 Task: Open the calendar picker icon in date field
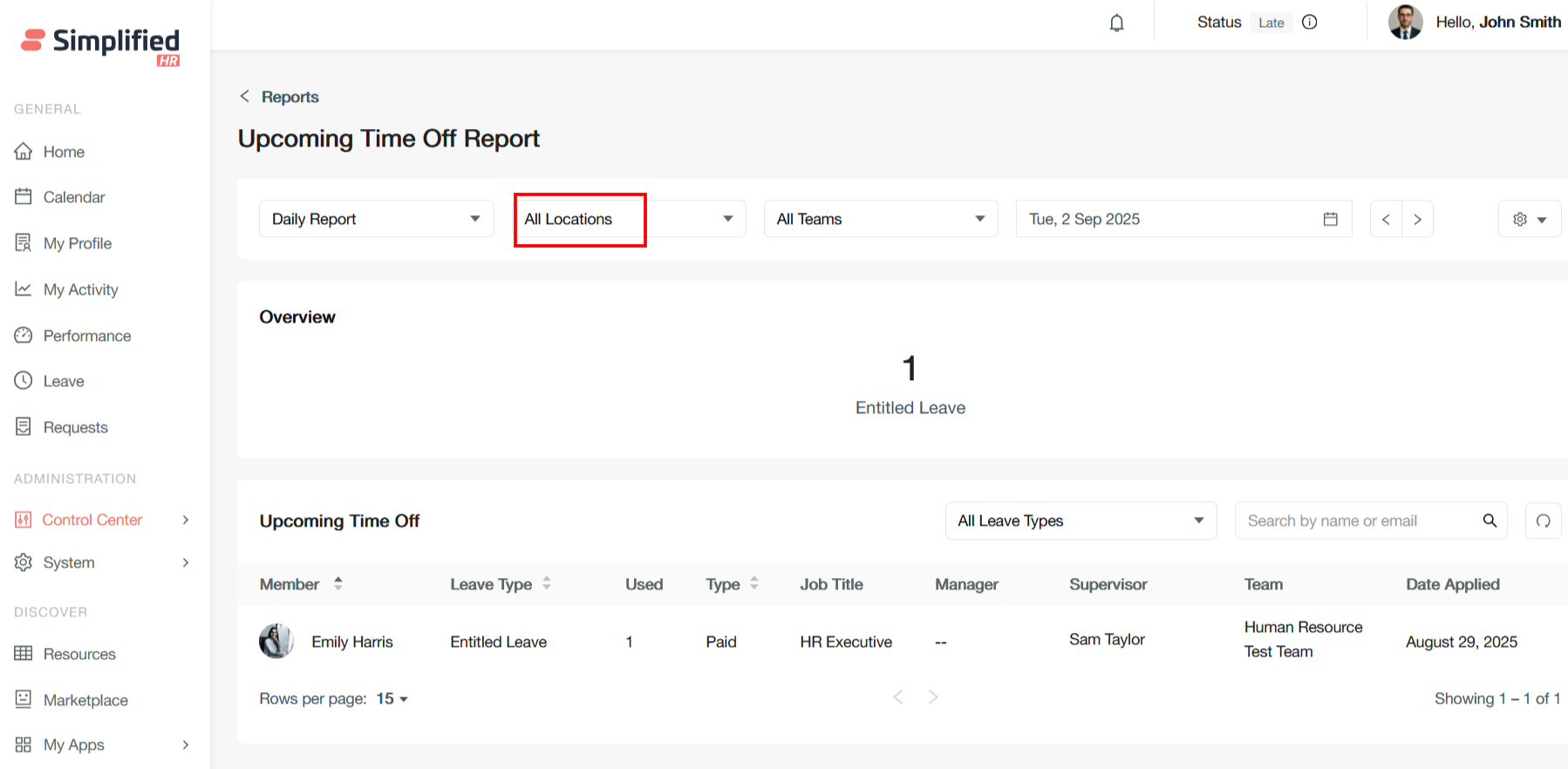1330,219
